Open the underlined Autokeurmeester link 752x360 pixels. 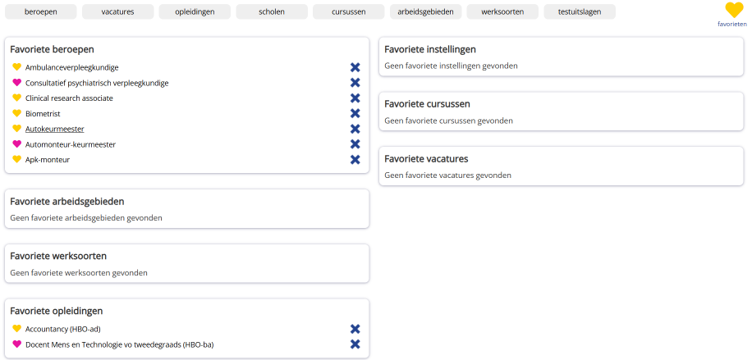(55, 129)
